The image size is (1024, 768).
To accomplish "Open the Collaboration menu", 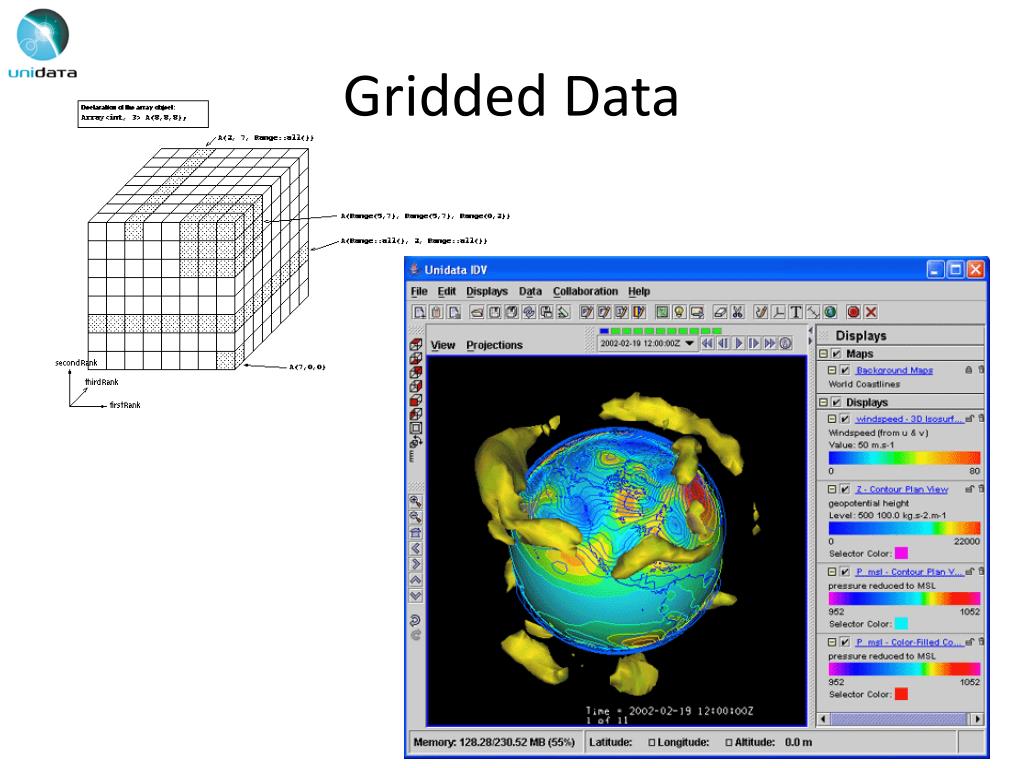I will [585, 291].
